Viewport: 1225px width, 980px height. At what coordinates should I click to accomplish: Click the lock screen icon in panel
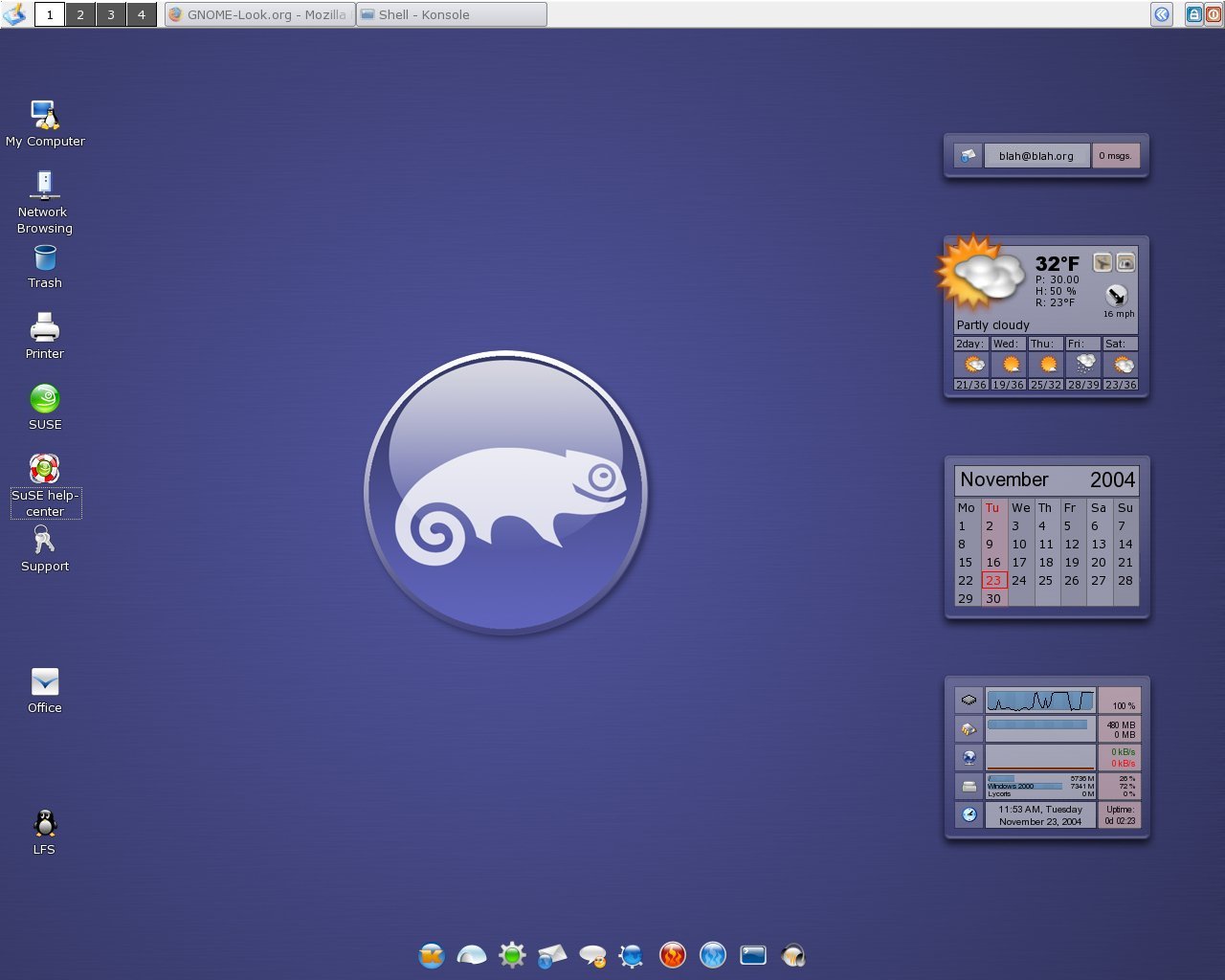pos(1194,13)
